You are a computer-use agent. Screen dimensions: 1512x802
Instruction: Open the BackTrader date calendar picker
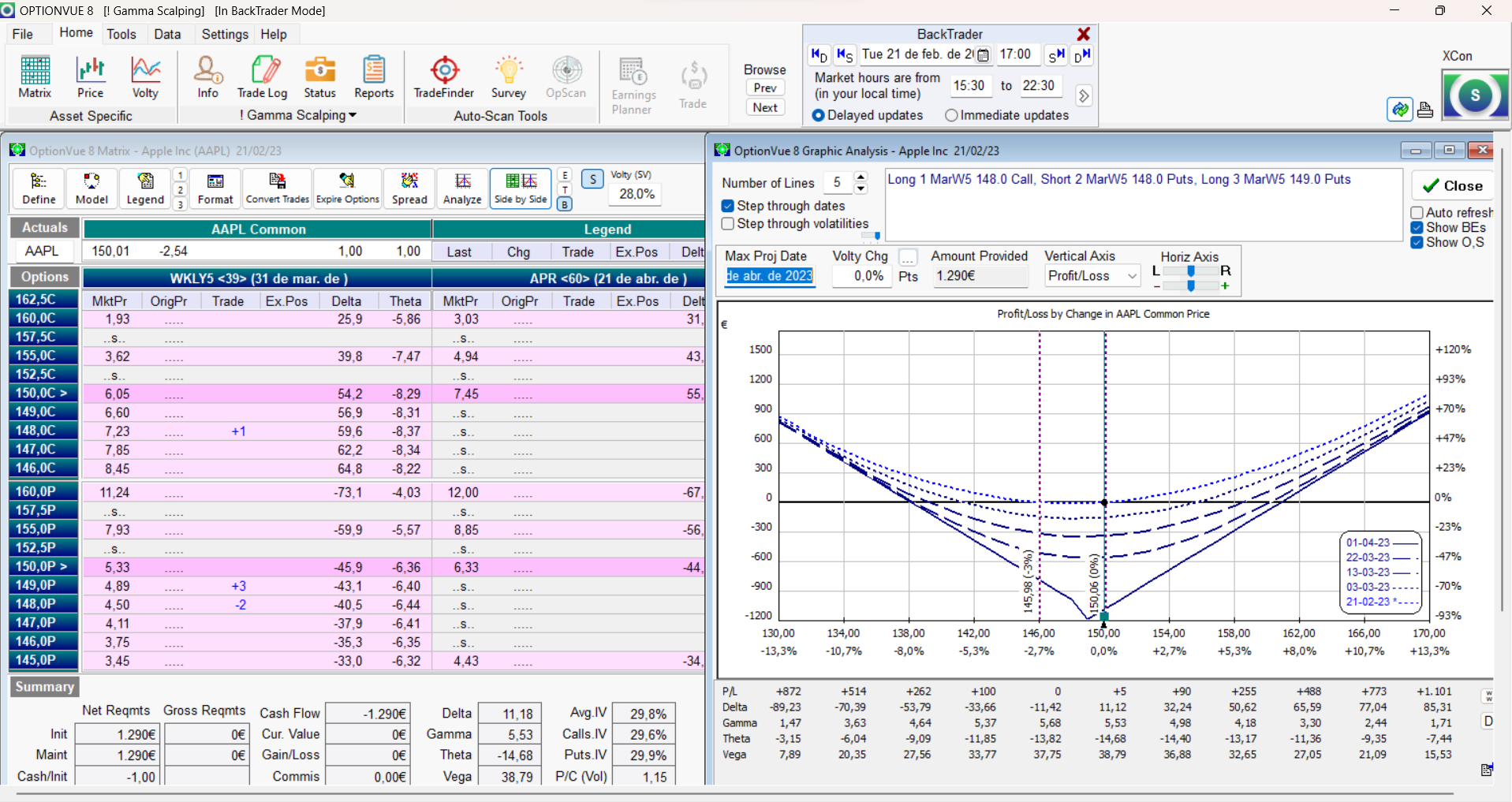pyautogui.click(x=983, y=55)
